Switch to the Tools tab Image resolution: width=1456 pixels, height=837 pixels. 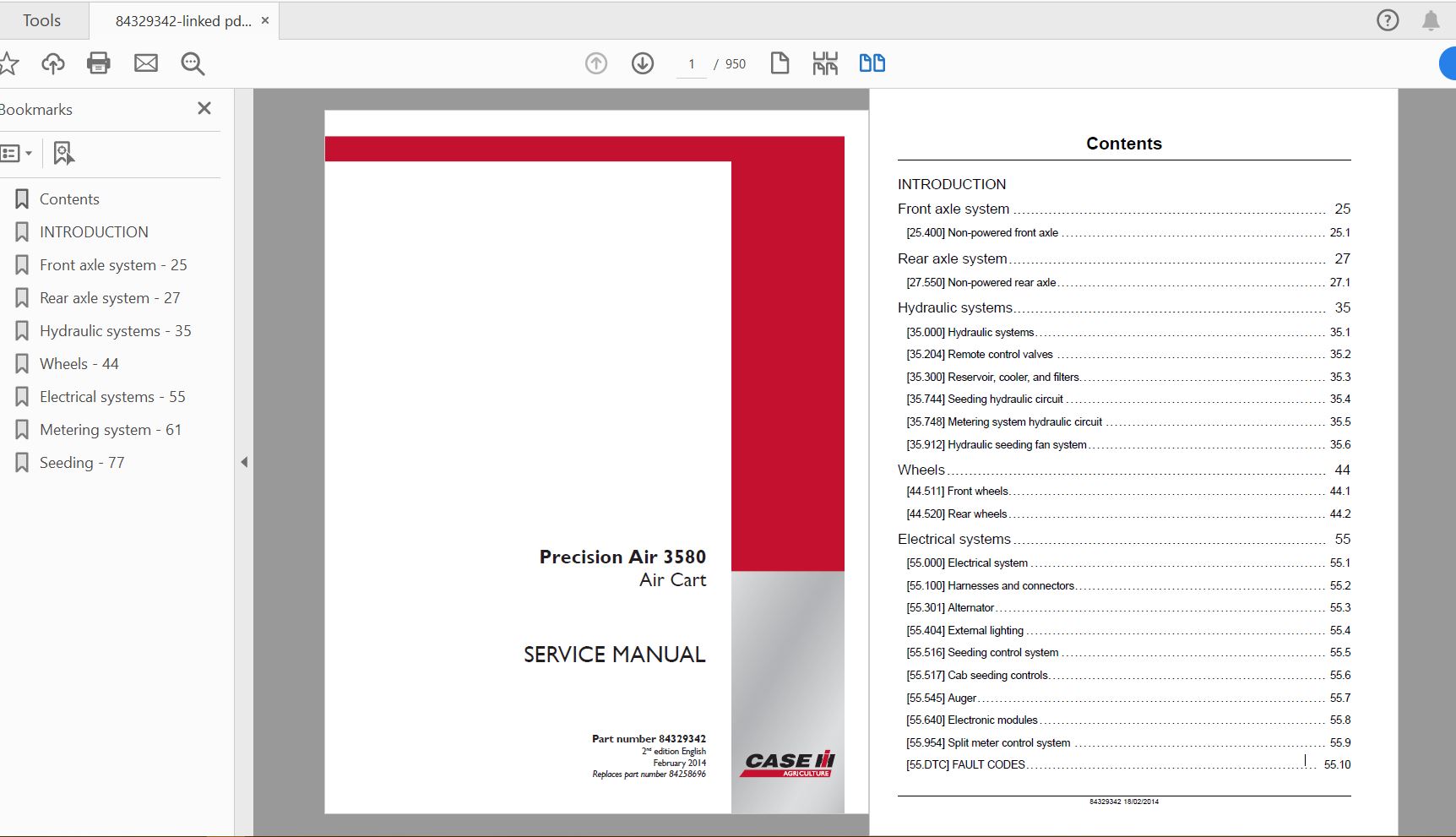pos(41,20)
